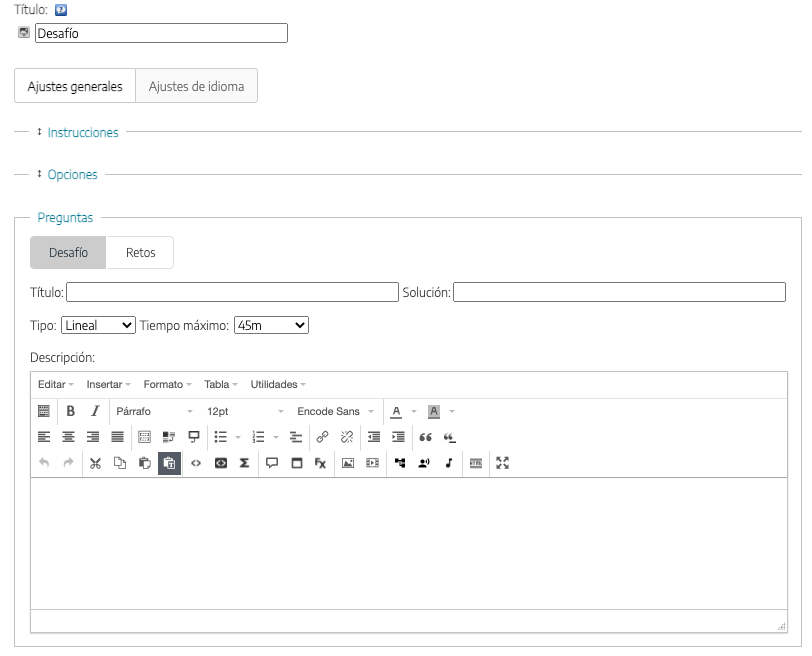812x656 pixels.
Task: Open the text color picker arrow
Action: (413, 411)
